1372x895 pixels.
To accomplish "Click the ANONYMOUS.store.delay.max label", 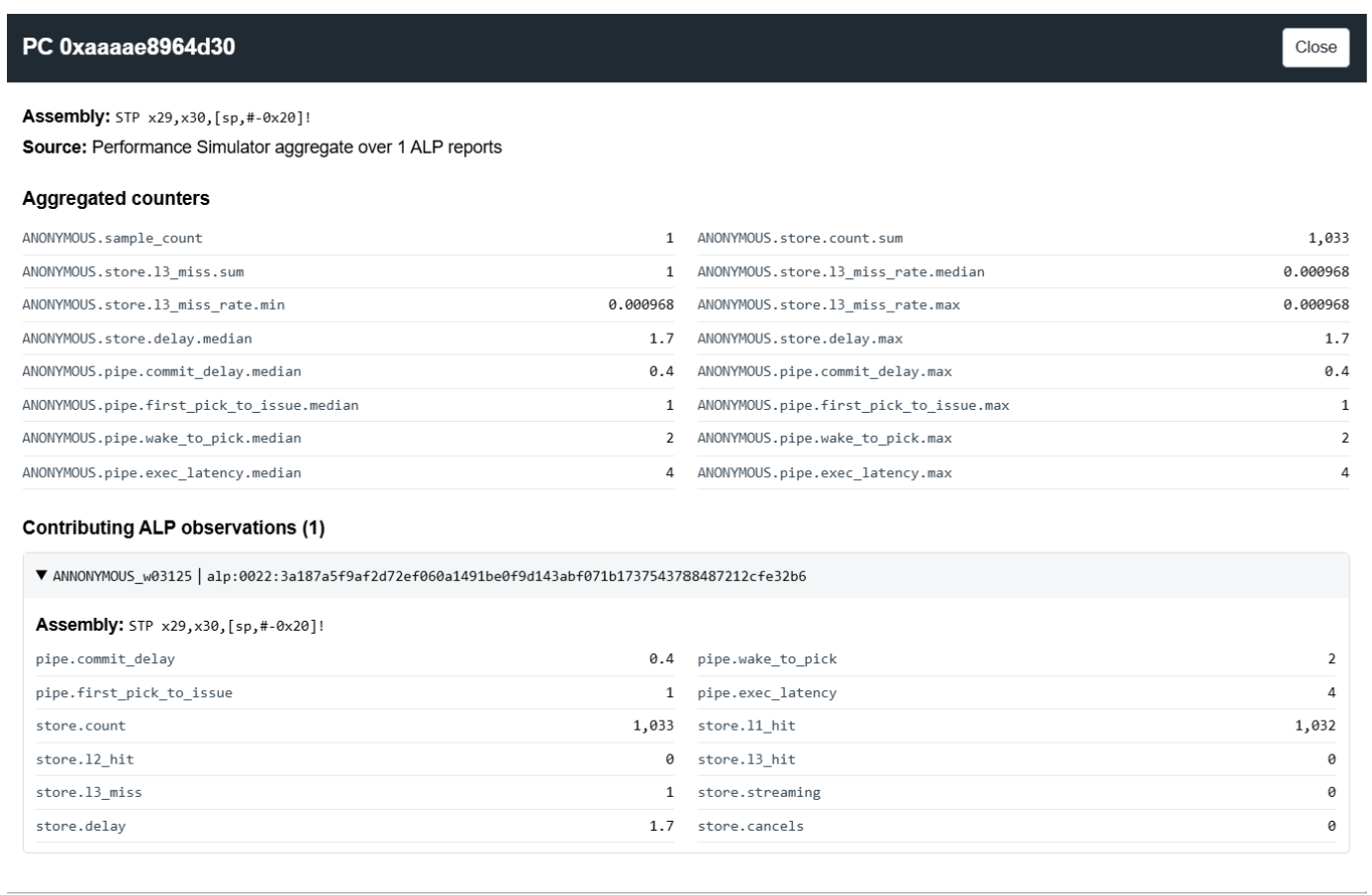I will (800, 339).
